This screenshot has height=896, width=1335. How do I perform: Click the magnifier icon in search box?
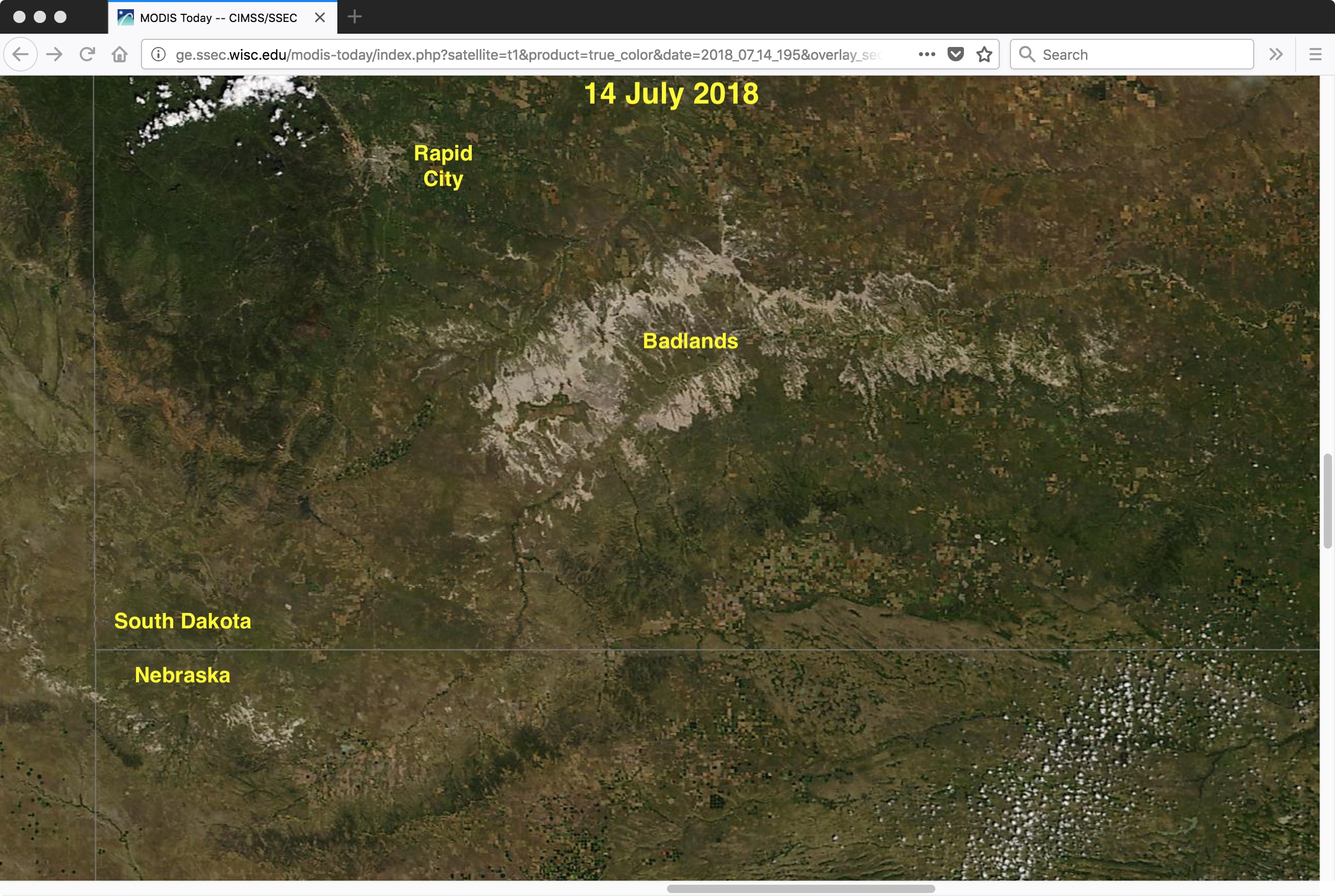coord(1027,54)
